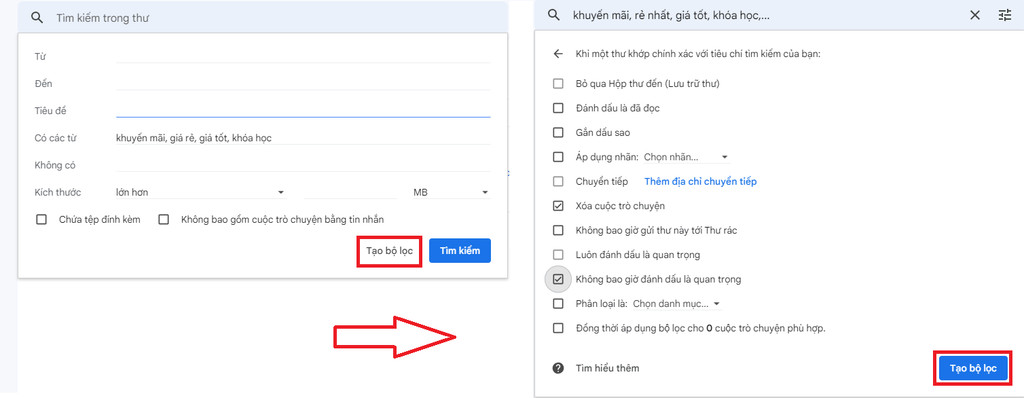Viewport: 1024px width, 398px height.
Task: Go back using the left arrow icon
Action: [558, 54]
